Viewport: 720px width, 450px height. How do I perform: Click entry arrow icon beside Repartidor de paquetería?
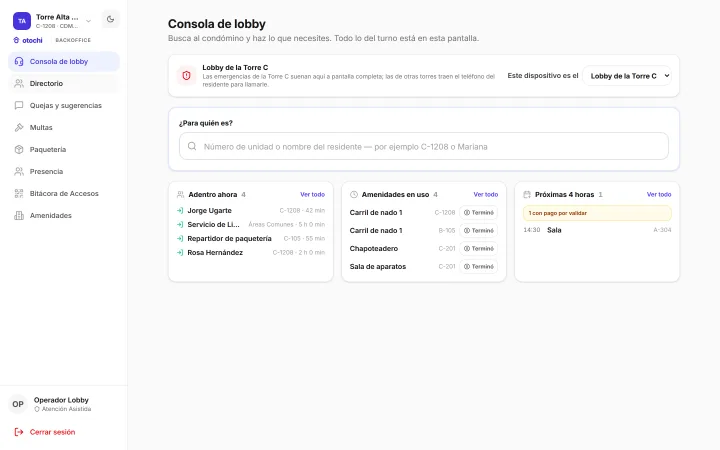180,239
